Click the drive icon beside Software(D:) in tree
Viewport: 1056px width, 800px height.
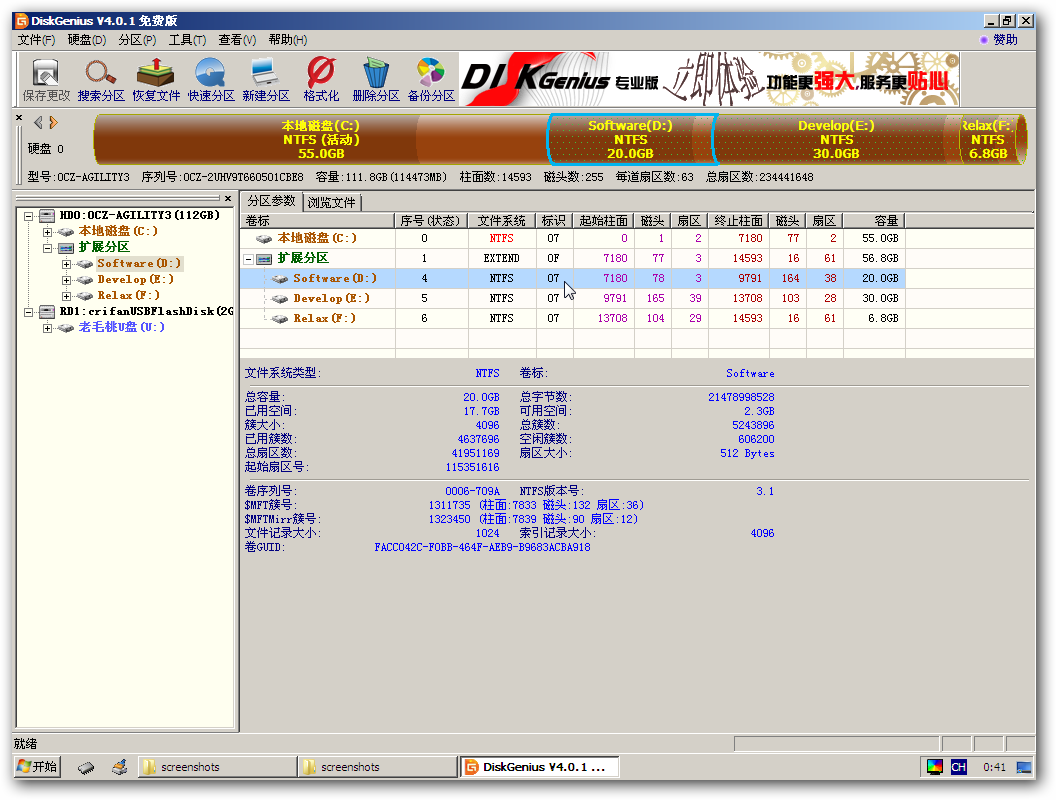click(85, 263)
